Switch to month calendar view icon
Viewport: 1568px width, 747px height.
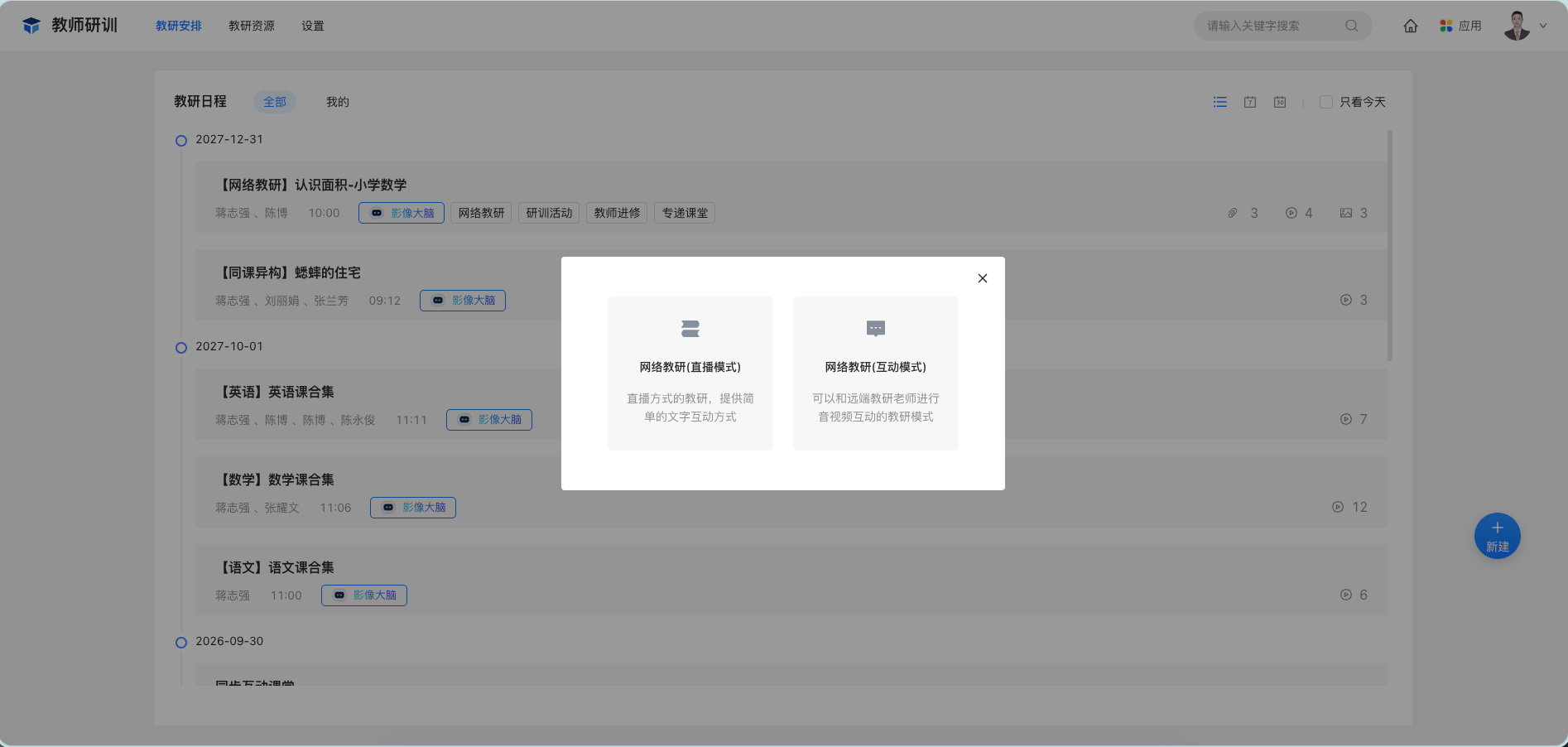pos(1280,102)
